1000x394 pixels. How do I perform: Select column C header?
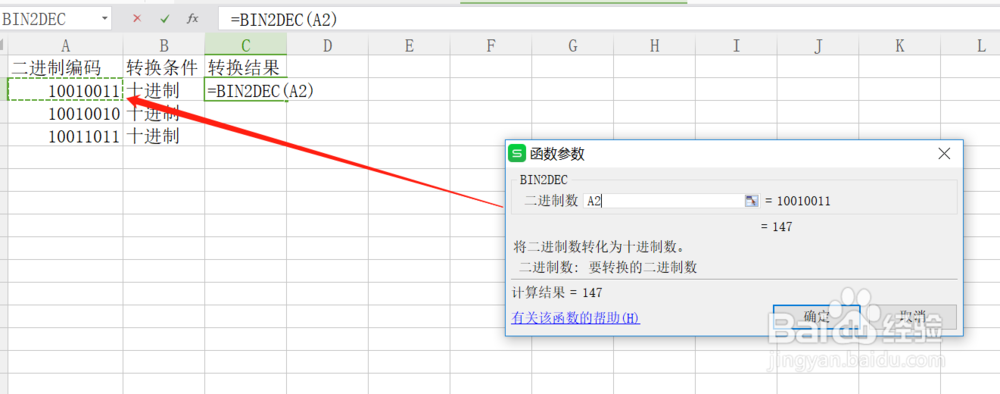tap(246, 45)
